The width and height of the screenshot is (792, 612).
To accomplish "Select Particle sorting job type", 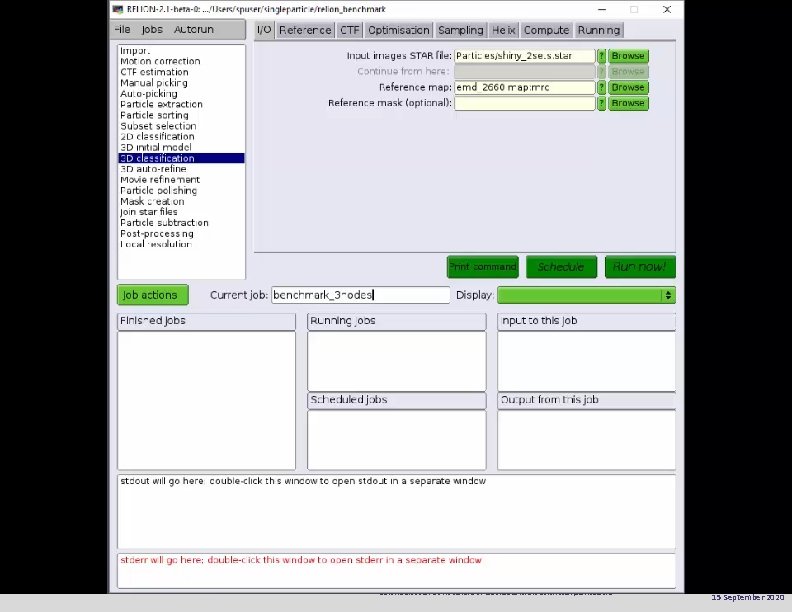I will pos(181,115).
